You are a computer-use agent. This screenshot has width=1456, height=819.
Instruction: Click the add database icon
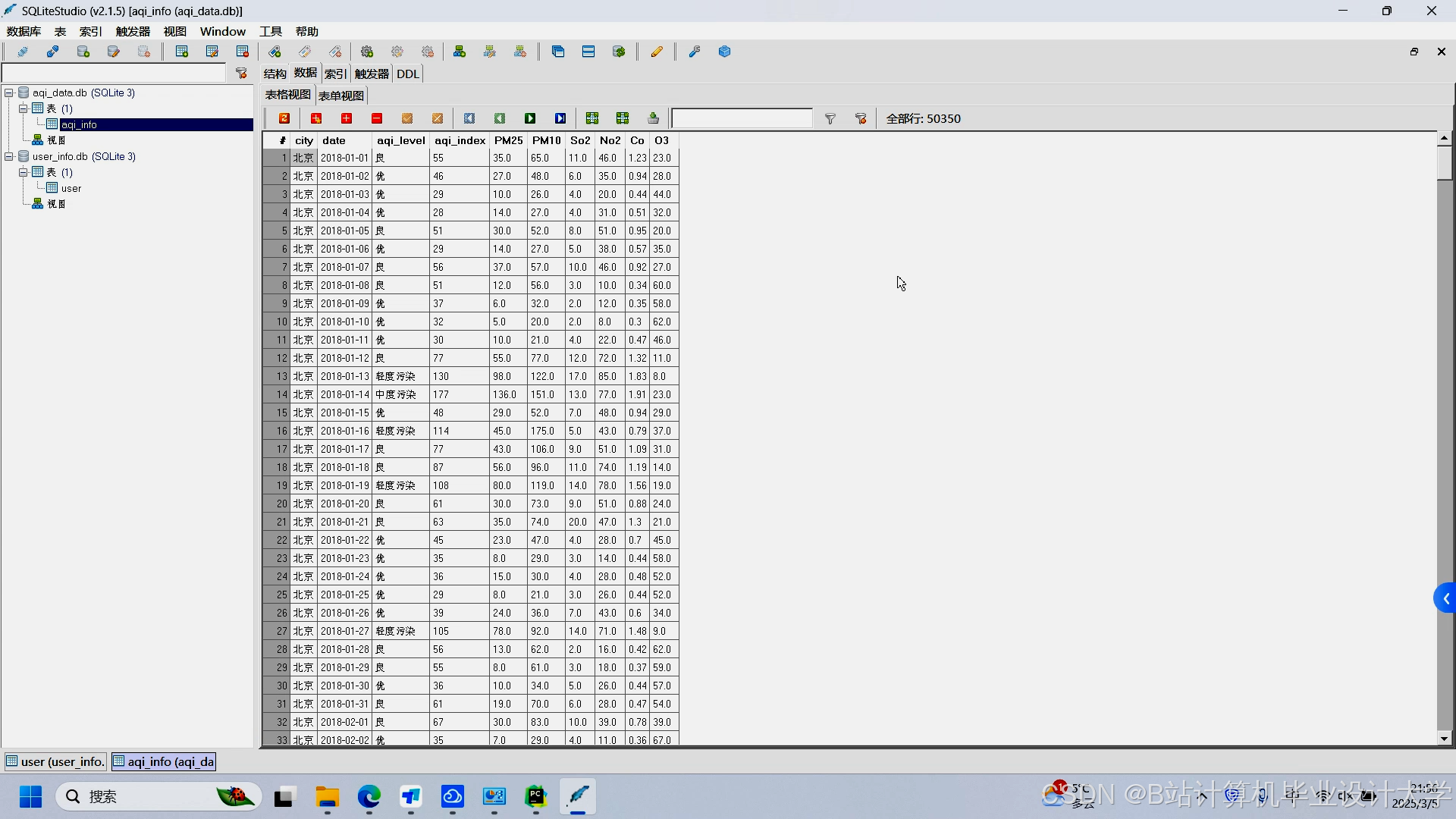click(83, 52)
